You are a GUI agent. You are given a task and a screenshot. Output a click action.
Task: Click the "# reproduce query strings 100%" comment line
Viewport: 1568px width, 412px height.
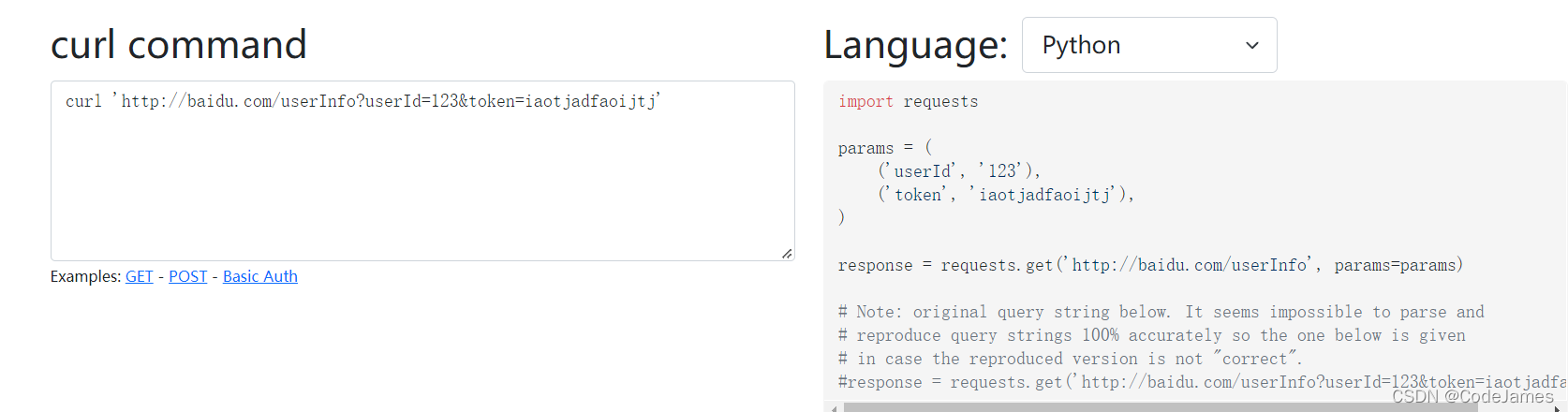coord(1152,335)
